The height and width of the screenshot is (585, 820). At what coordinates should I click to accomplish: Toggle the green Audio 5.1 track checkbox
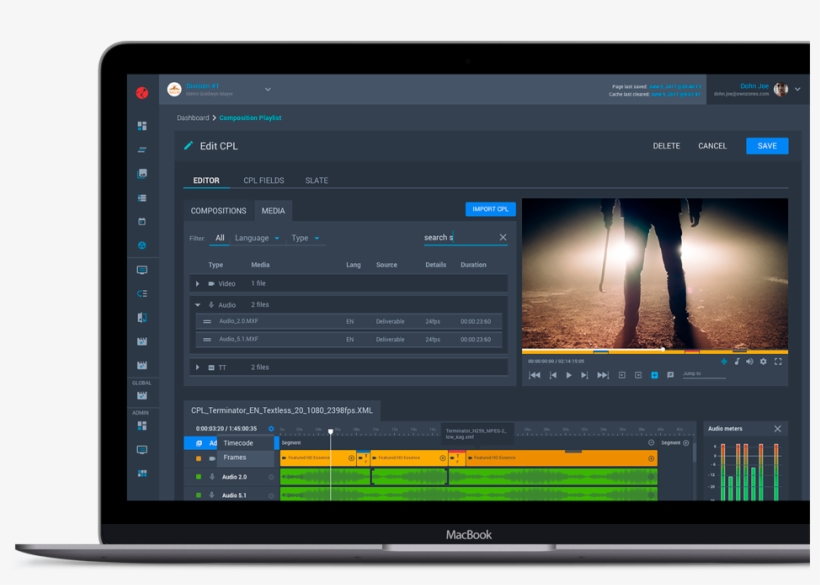point(199,495)
